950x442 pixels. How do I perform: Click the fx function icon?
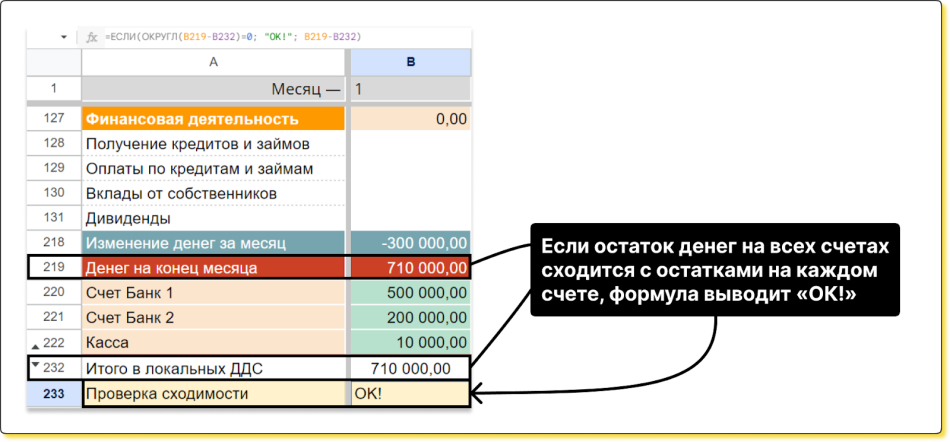[92, 37]
